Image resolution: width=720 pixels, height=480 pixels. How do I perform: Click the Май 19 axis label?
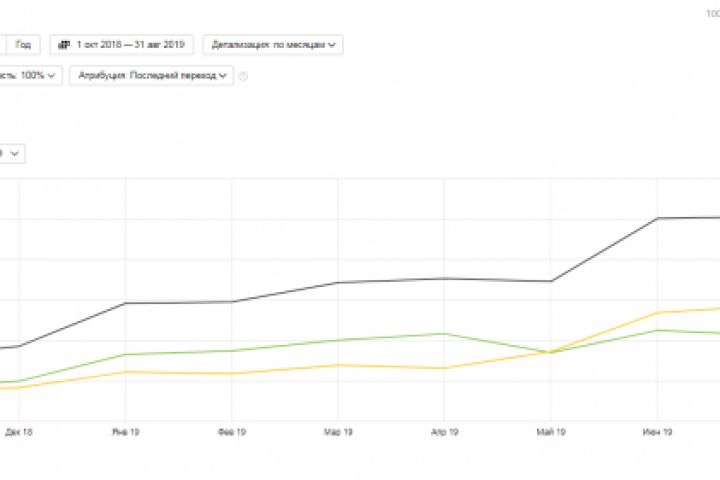(x=551, y=432)
